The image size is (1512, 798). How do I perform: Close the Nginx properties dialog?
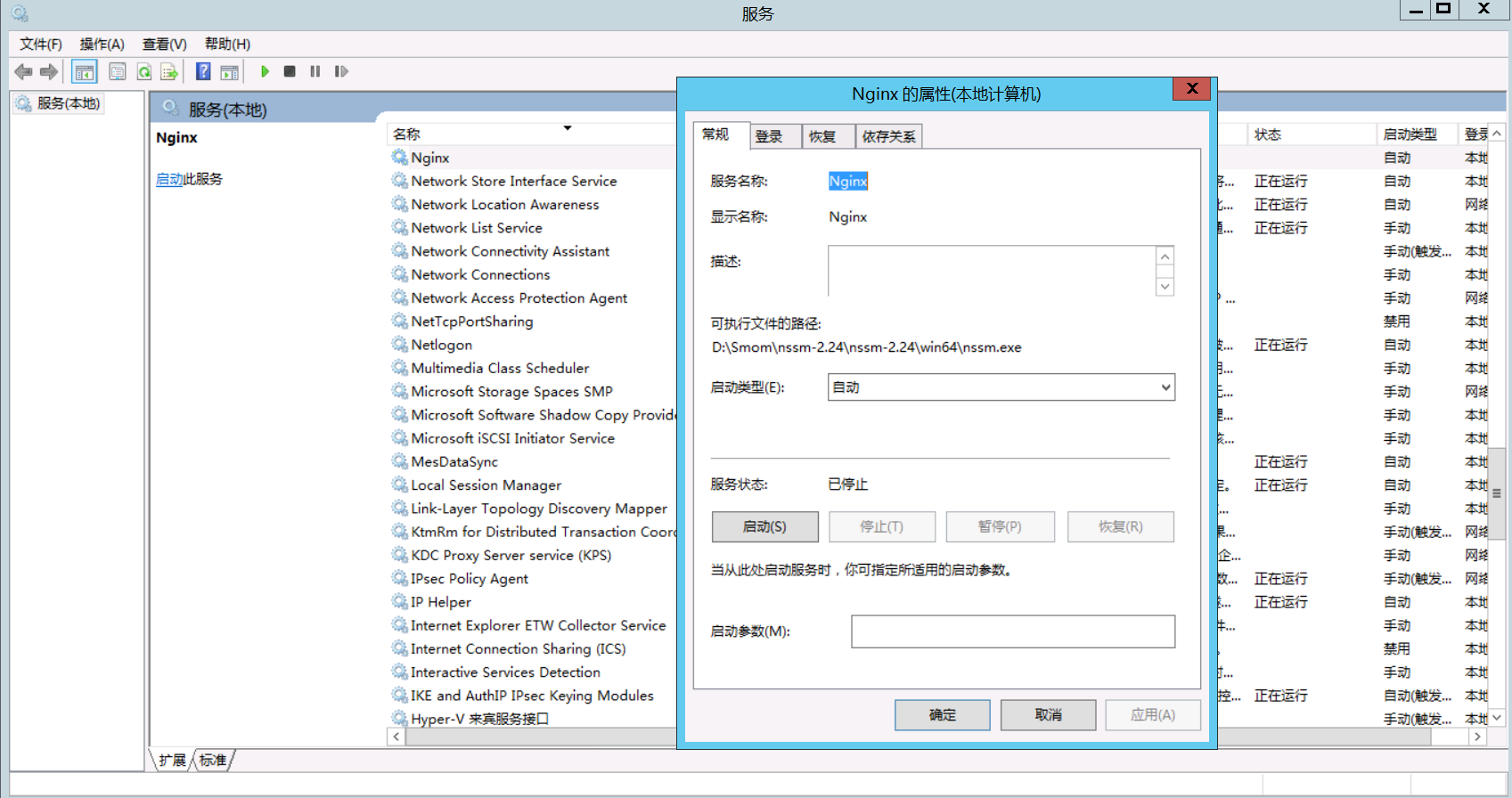coord(1191,88)
